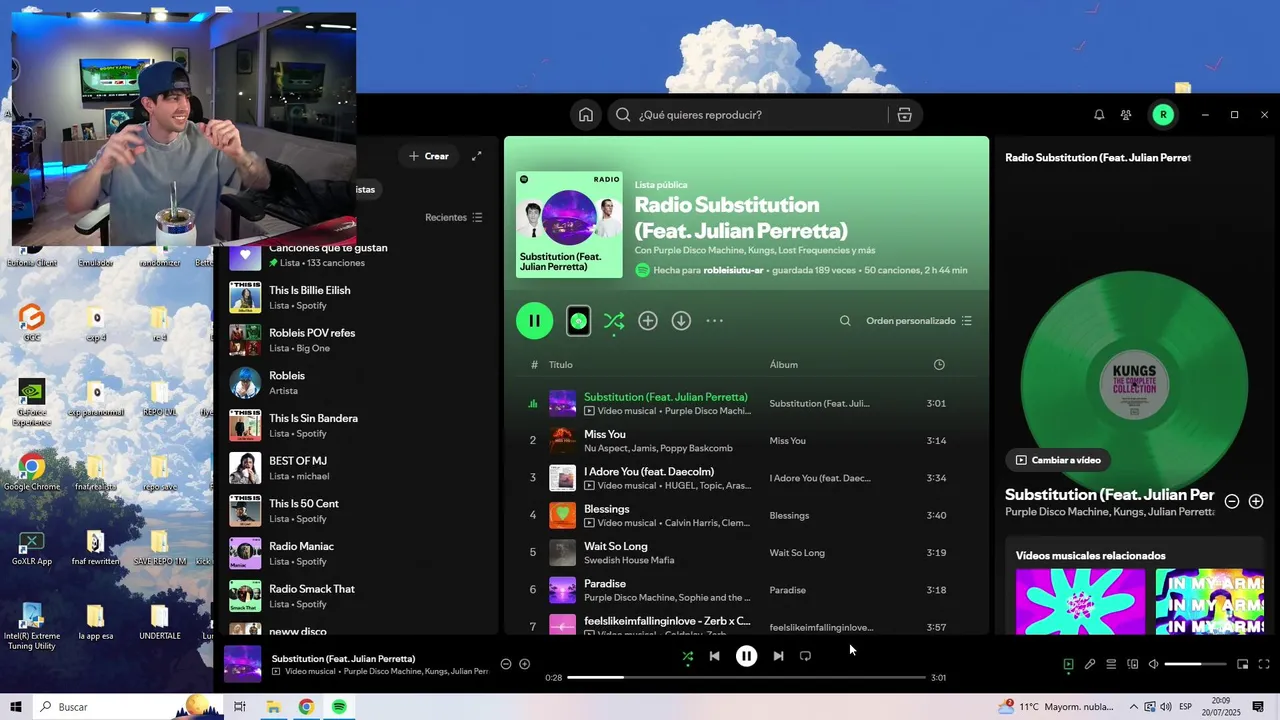Click the Radio Substitution playlist cover art
The height and width of the screenshot is (720, 1280).
[x=569, y=225]
